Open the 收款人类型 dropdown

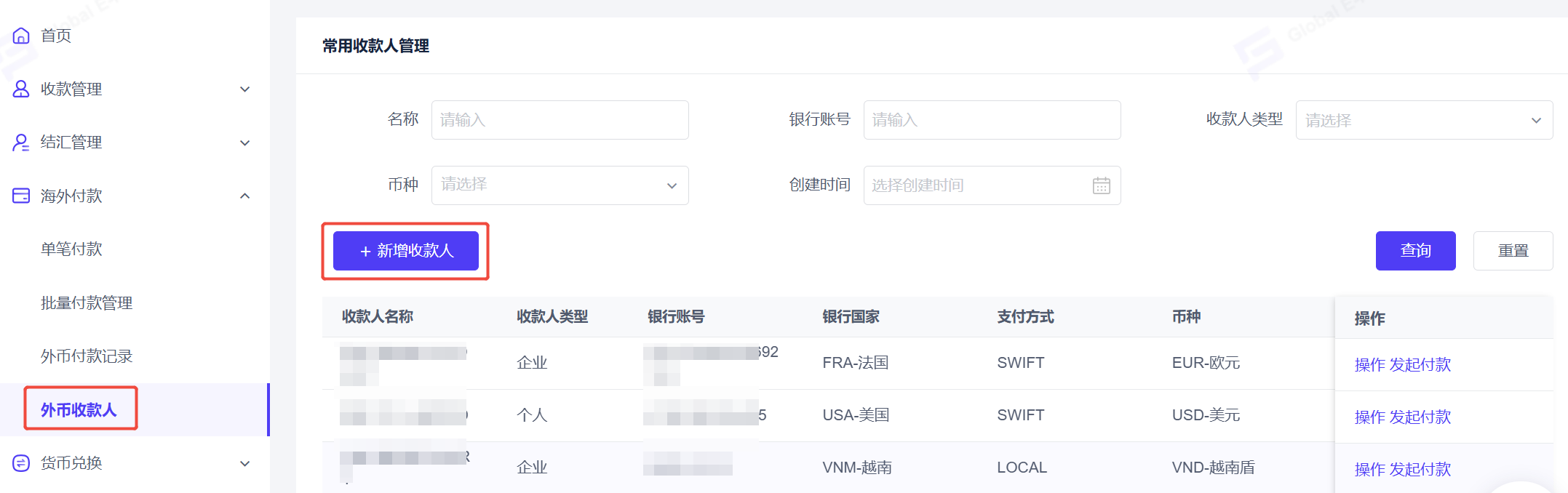(1424, 120)
